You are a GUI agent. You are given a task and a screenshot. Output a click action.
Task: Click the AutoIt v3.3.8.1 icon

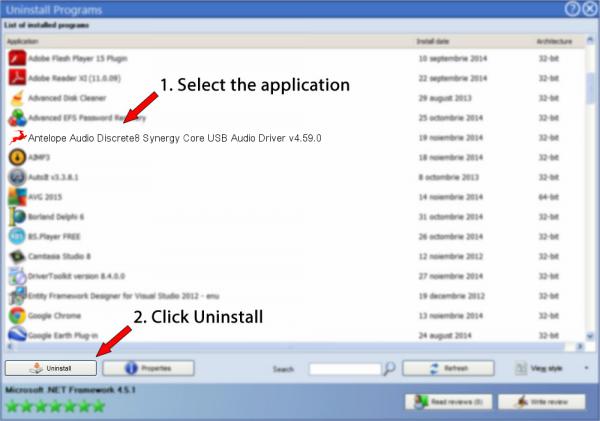17,177
